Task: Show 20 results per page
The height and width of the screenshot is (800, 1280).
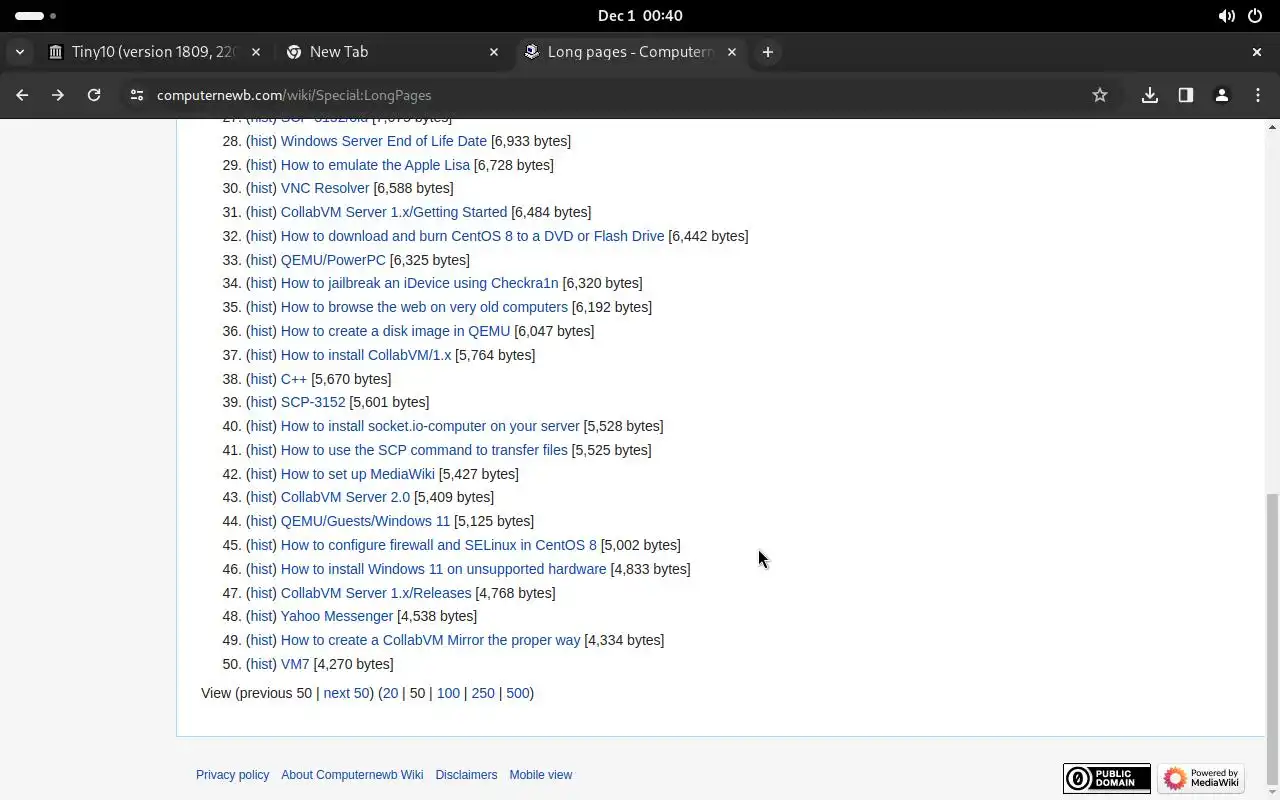Action: pyautogui.click(x=390, y=693)
